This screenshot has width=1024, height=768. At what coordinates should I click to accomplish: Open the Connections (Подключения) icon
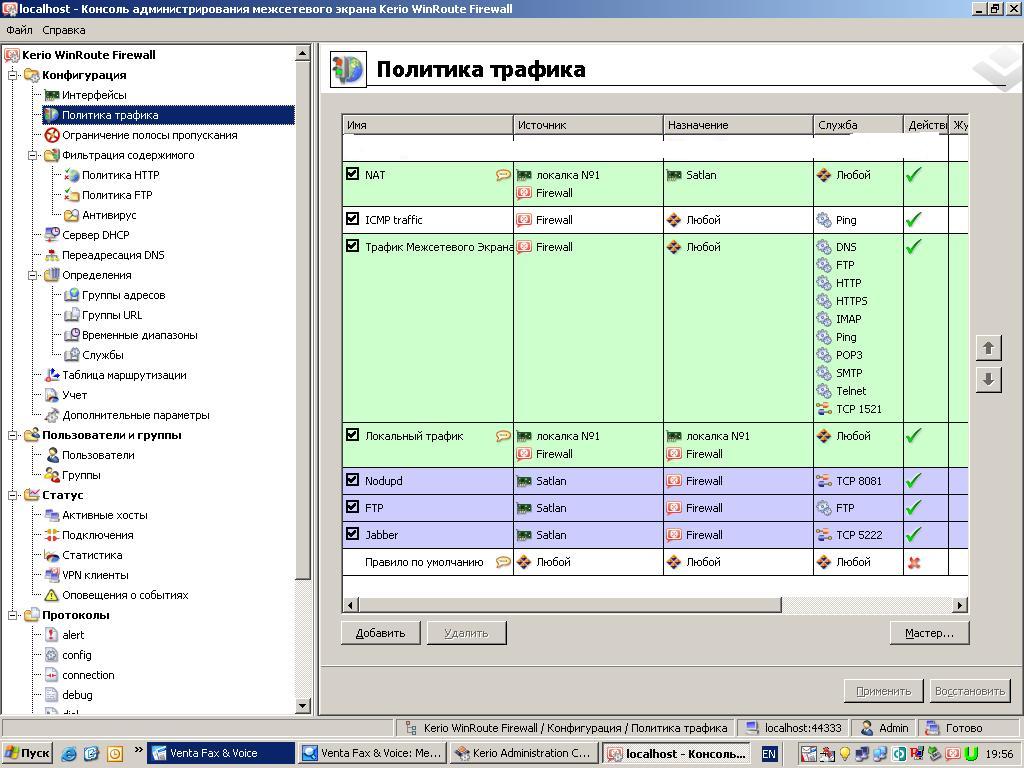point(52,536)
